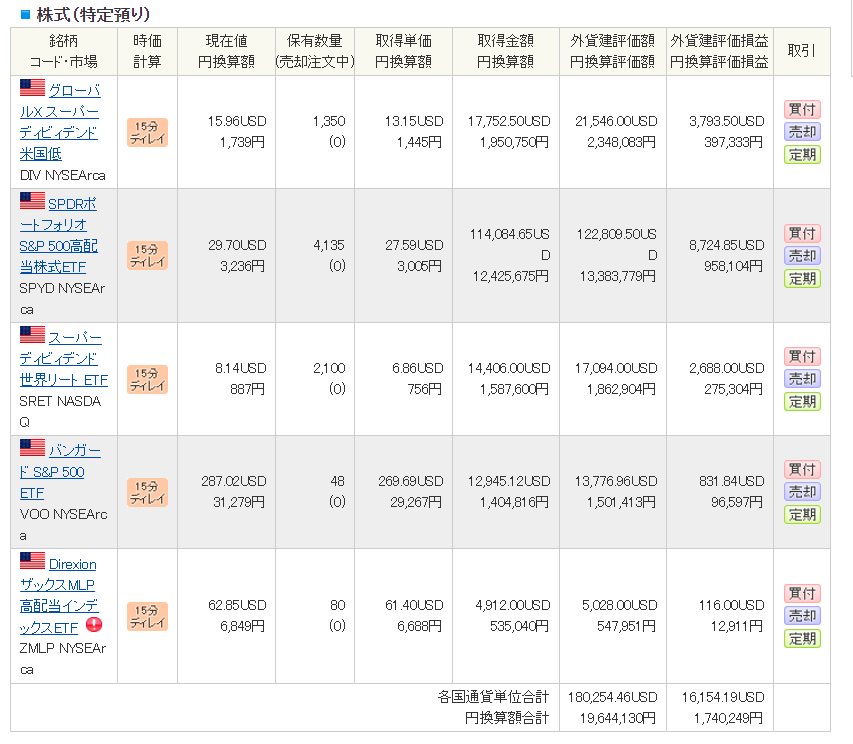Click the 15分ディレイ badge in VOO row
Viewport: 853px width, 744px height.
pos(147,492)
